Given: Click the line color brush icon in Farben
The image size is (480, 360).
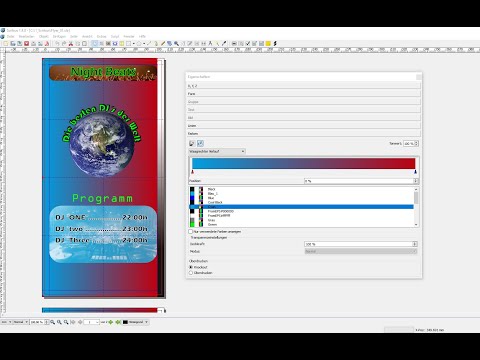Looking at the screenshot, I should [192, 143].
